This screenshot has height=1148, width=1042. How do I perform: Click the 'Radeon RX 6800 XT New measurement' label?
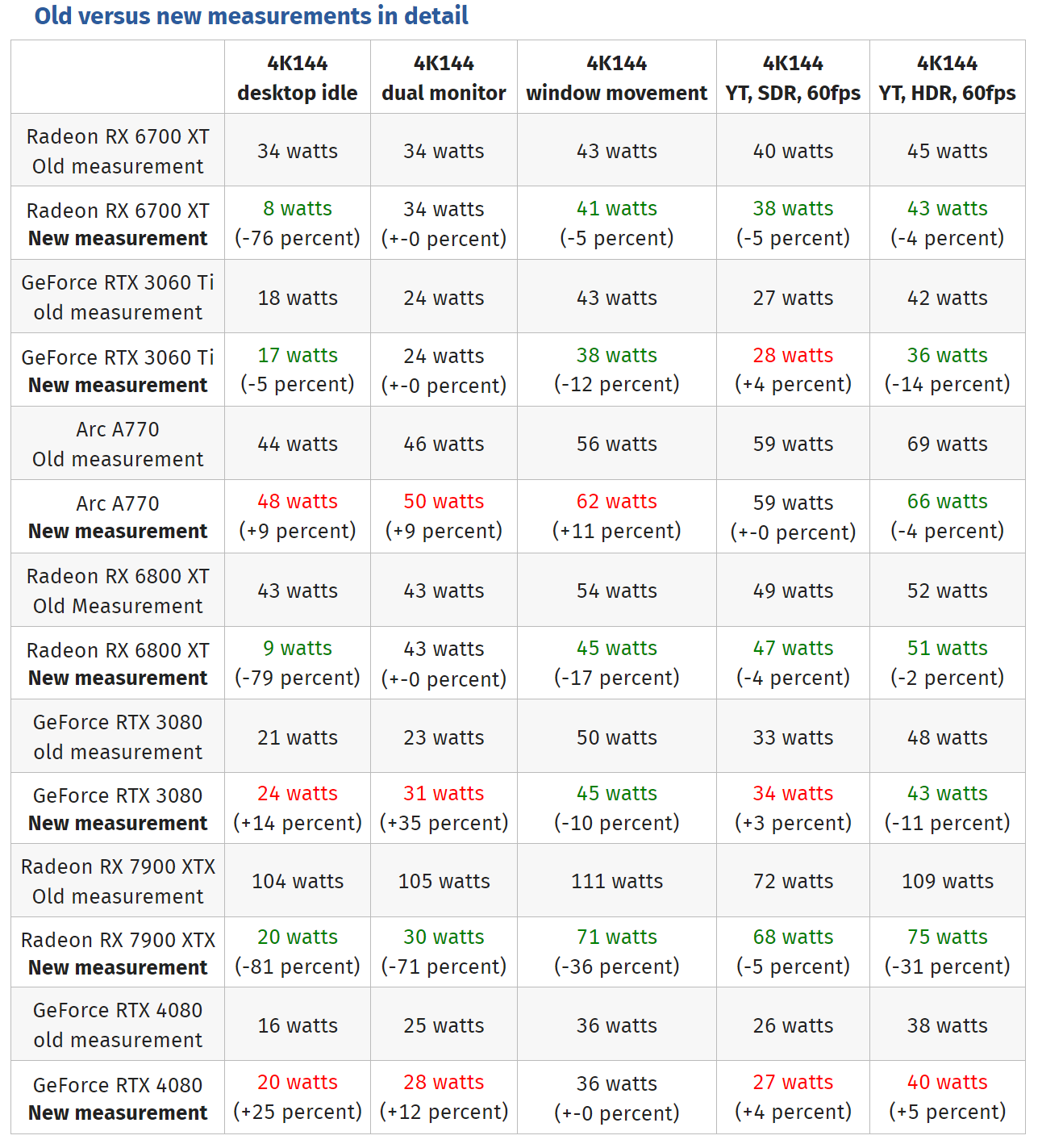118,664
